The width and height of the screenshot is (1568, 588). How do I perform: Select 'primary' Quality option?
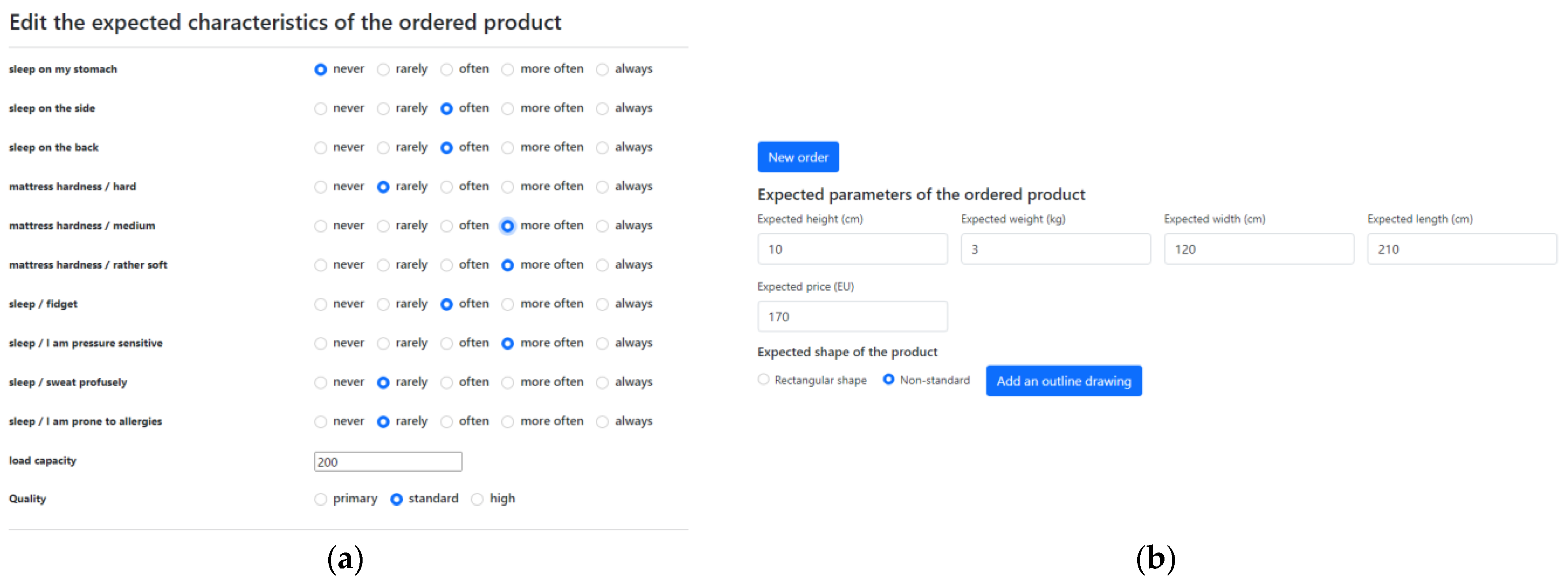[x=320, y=499]
